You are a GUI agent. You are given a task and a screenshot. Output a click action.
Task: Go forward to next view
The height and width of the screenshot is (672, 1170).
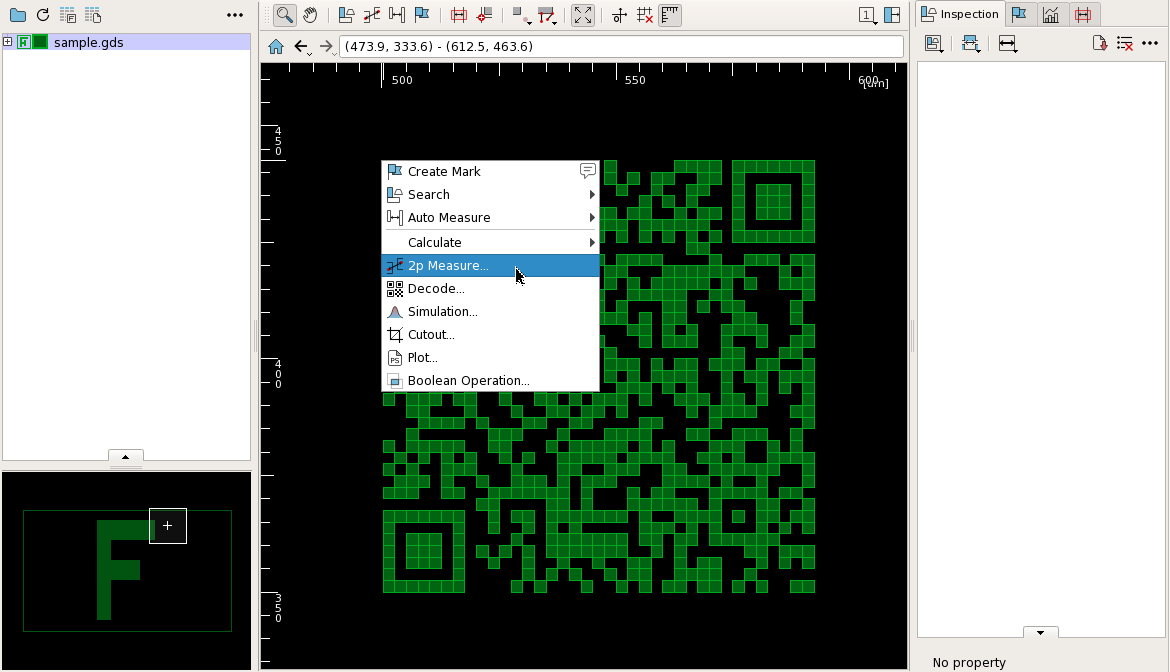(x=327, y=47)
